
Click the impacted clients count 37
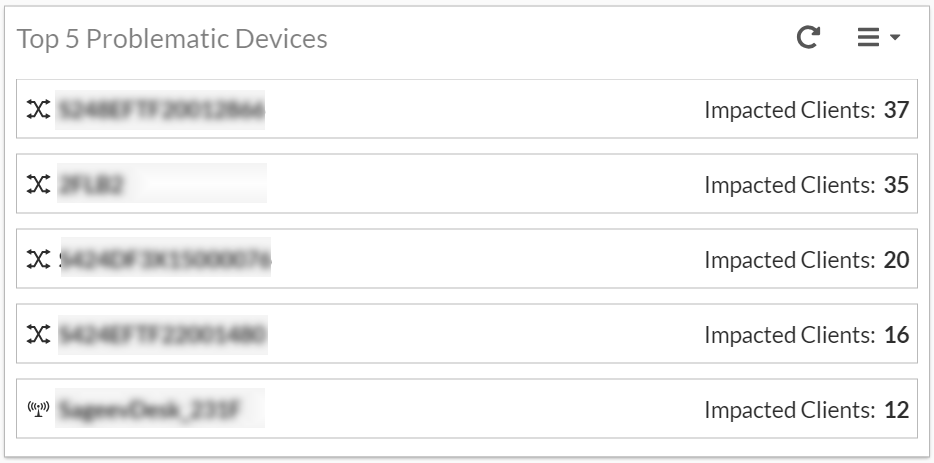point(896,110)
